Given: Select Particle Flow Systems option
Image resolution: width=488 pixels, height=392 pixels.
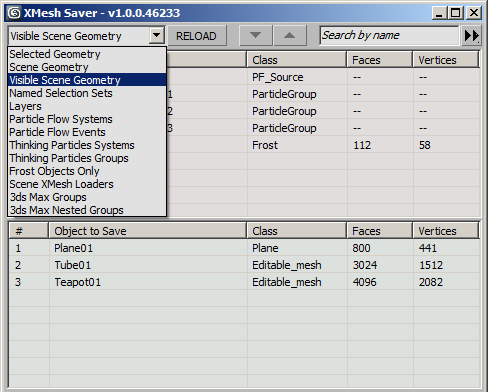Looking at the screenshot, I should click(87, 119).
